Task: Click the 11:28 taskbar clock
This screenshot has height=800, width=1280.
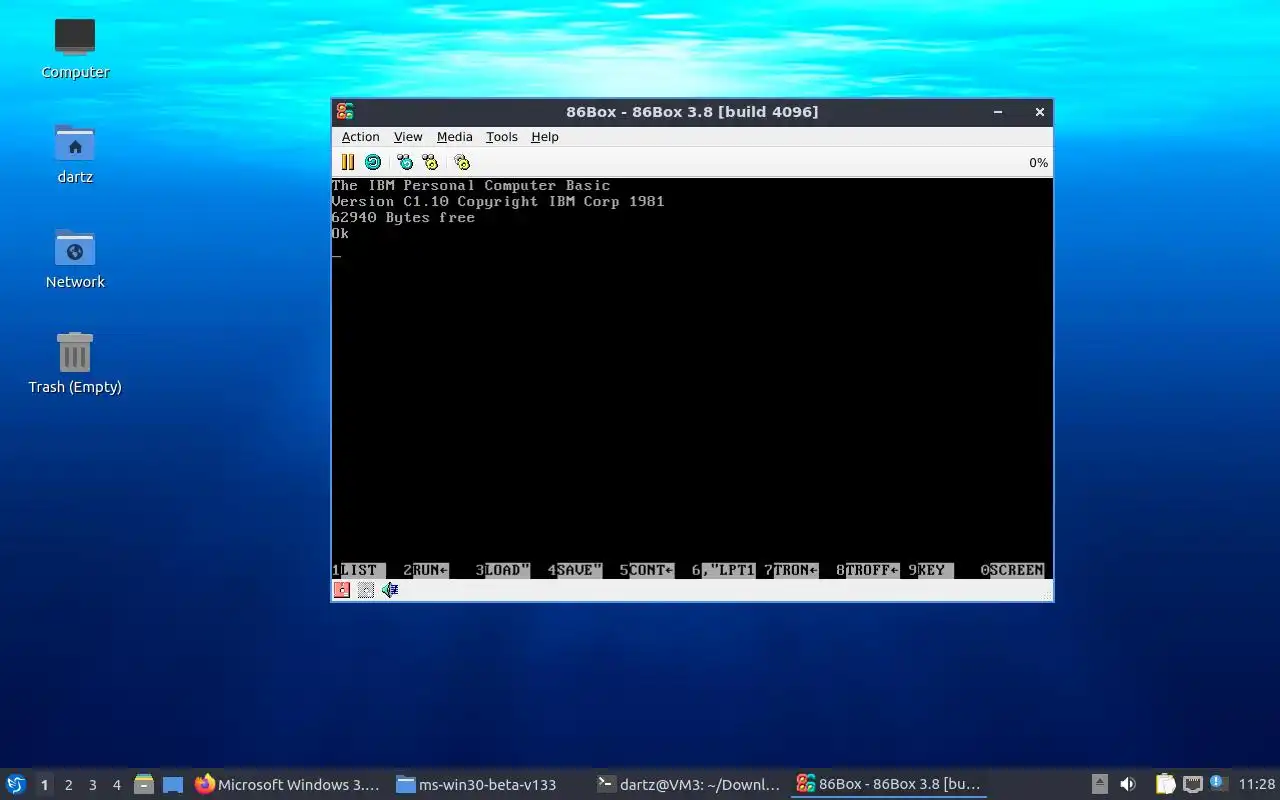Action: pos(1257,785)
